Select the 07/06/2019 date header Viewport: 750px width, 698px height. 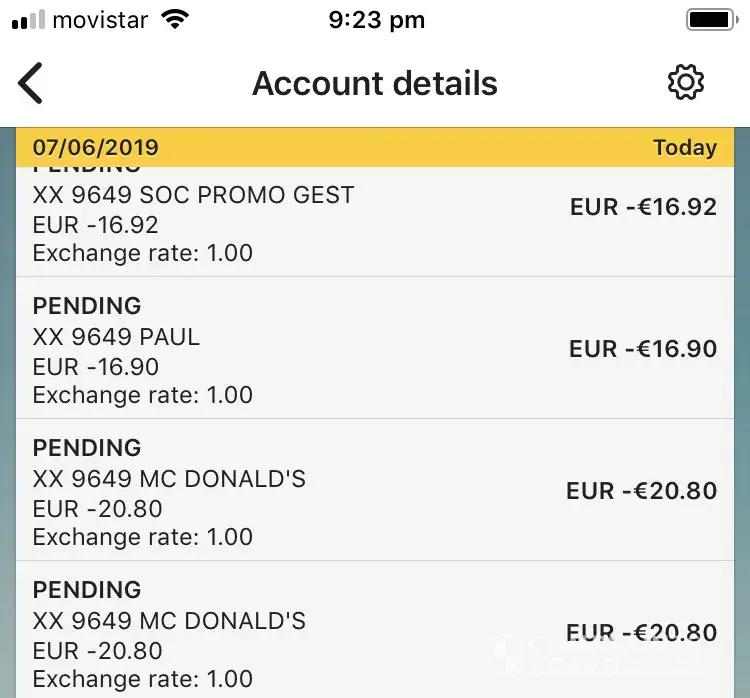[96, 148]
